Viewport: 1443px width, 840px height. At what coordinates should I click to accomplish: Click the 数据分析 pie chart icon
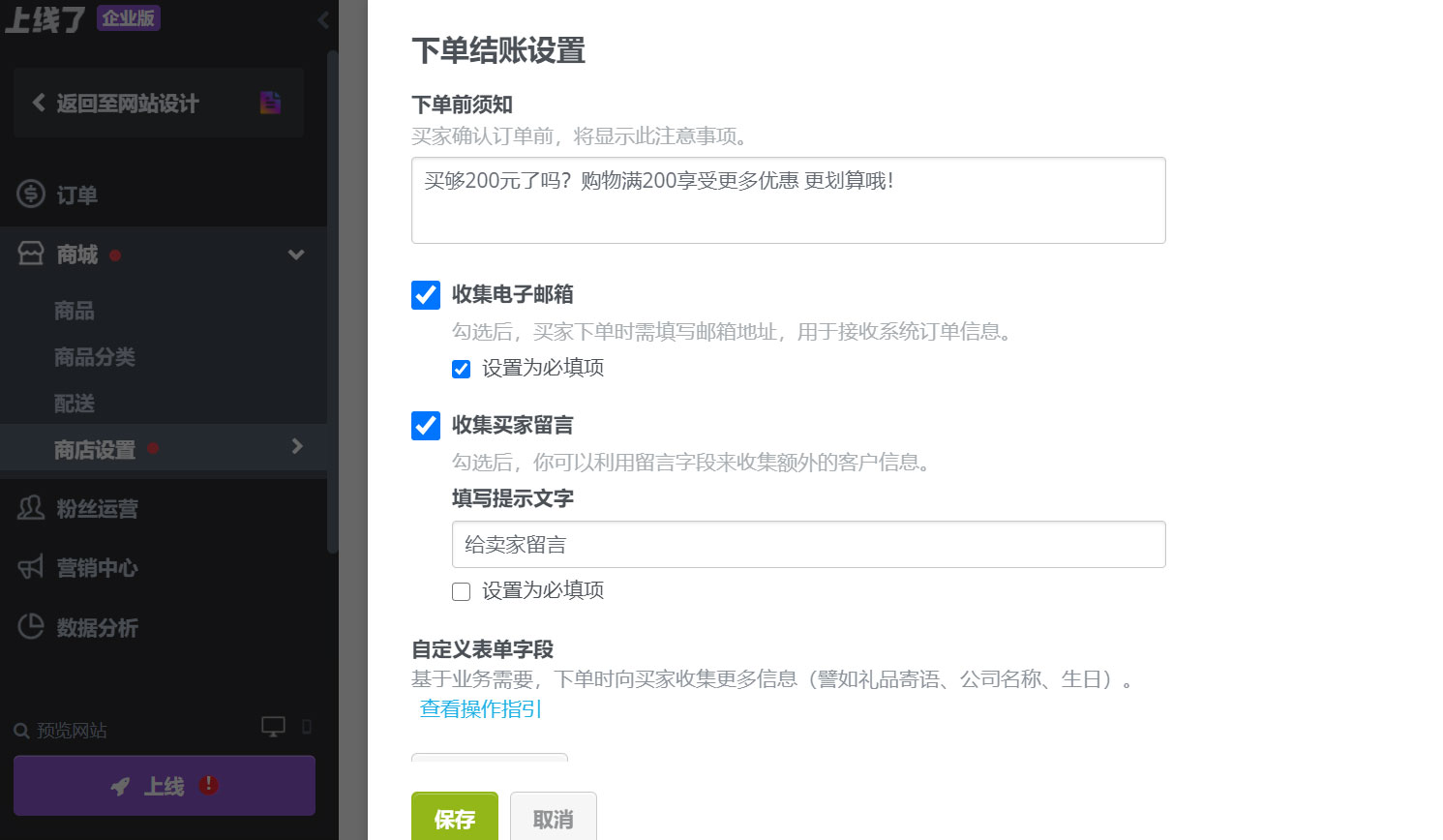[30, 626]
